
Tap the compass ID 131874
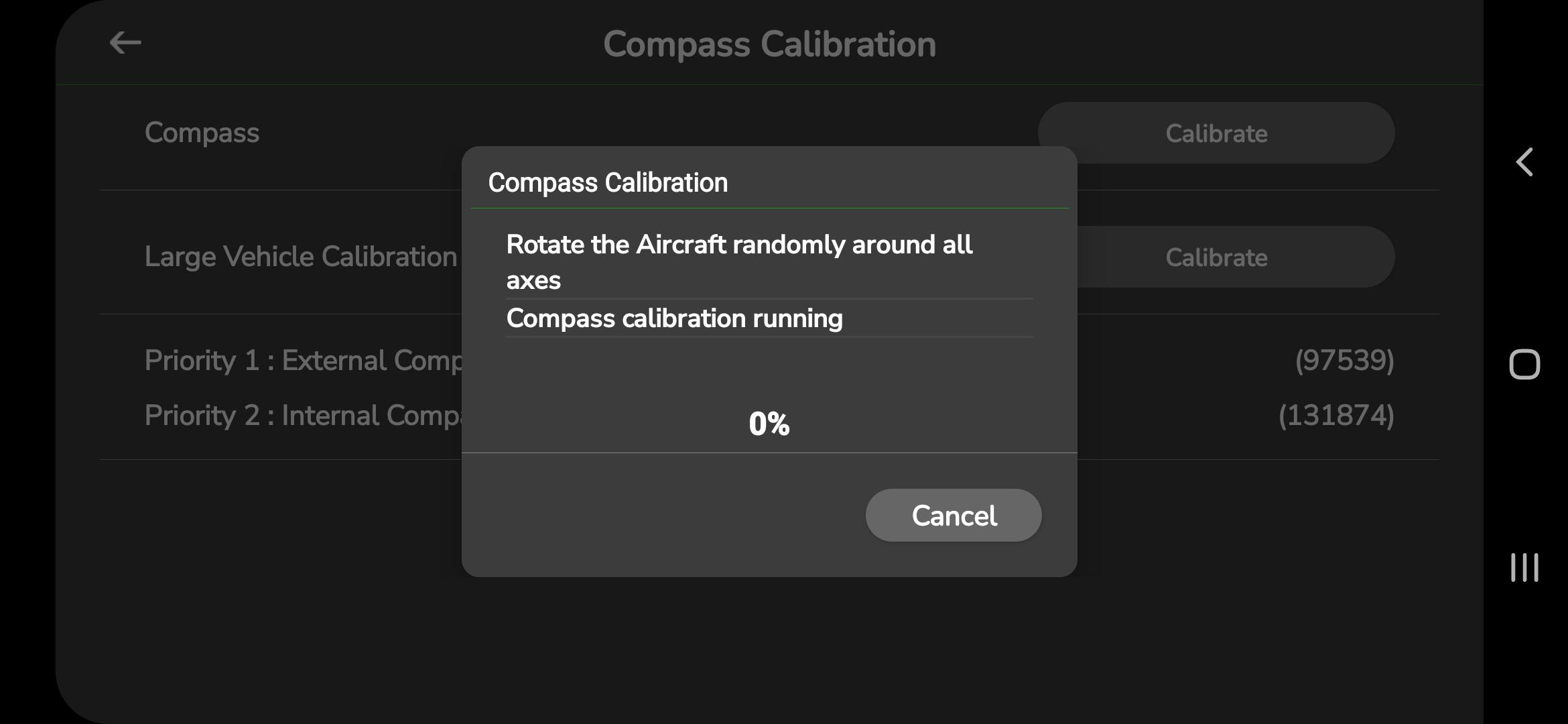[1335, 416]
